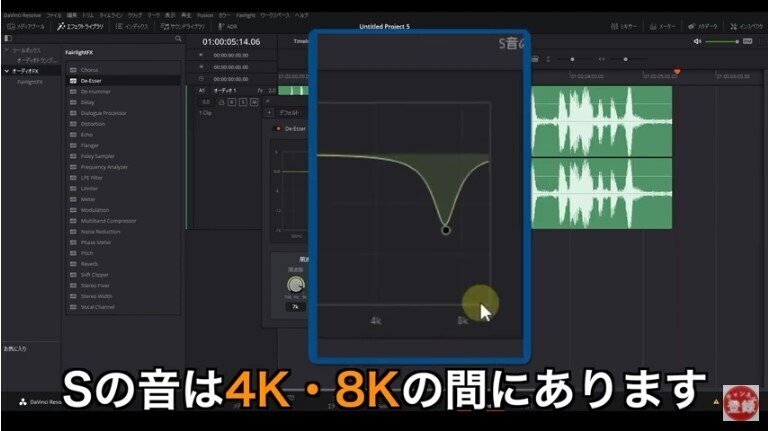Screen dimensions: 768x431
Task: Open the Metadata panel
Action: pyautogui.click(x=702, y=26)
